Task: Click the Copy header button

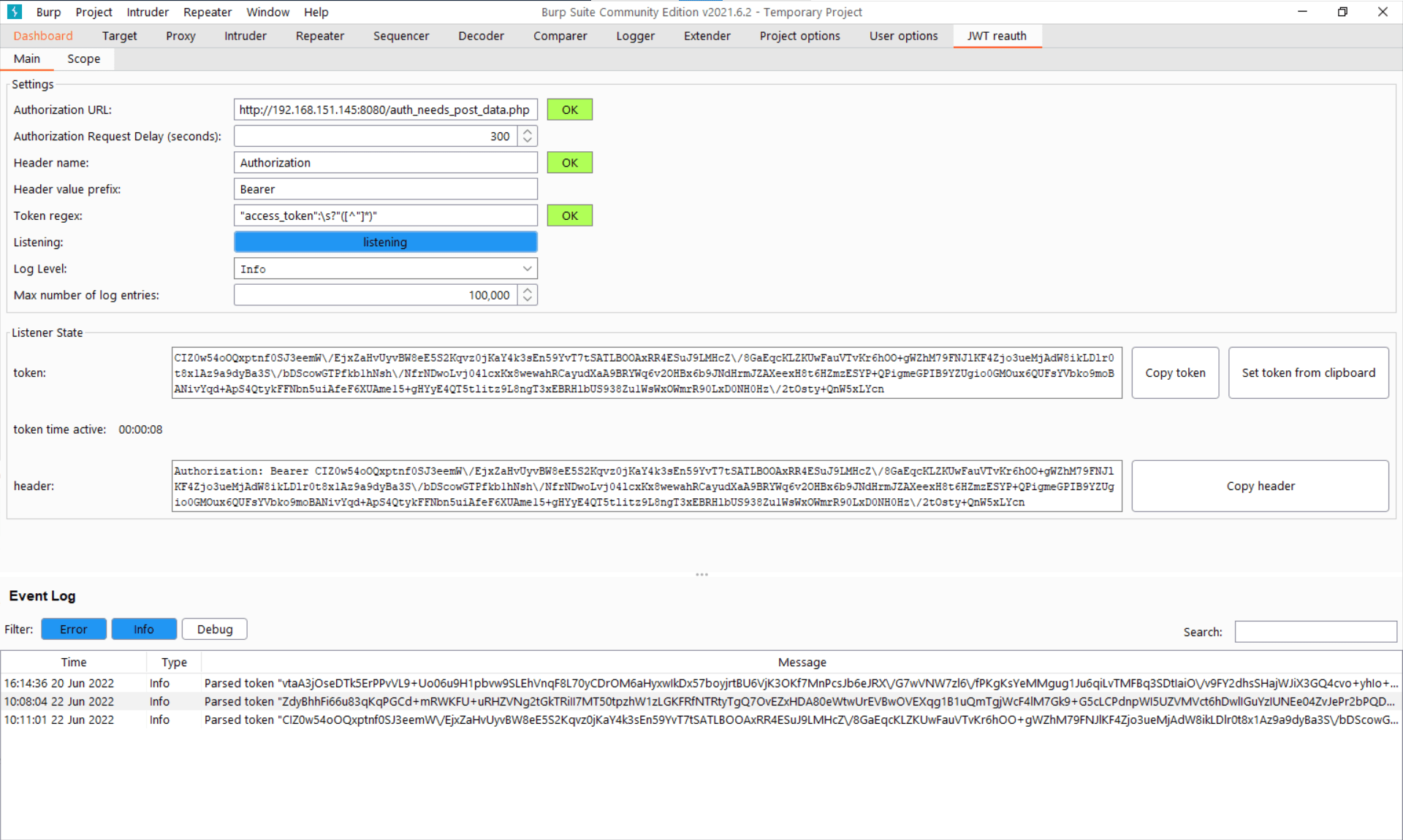Action: 1260,486
